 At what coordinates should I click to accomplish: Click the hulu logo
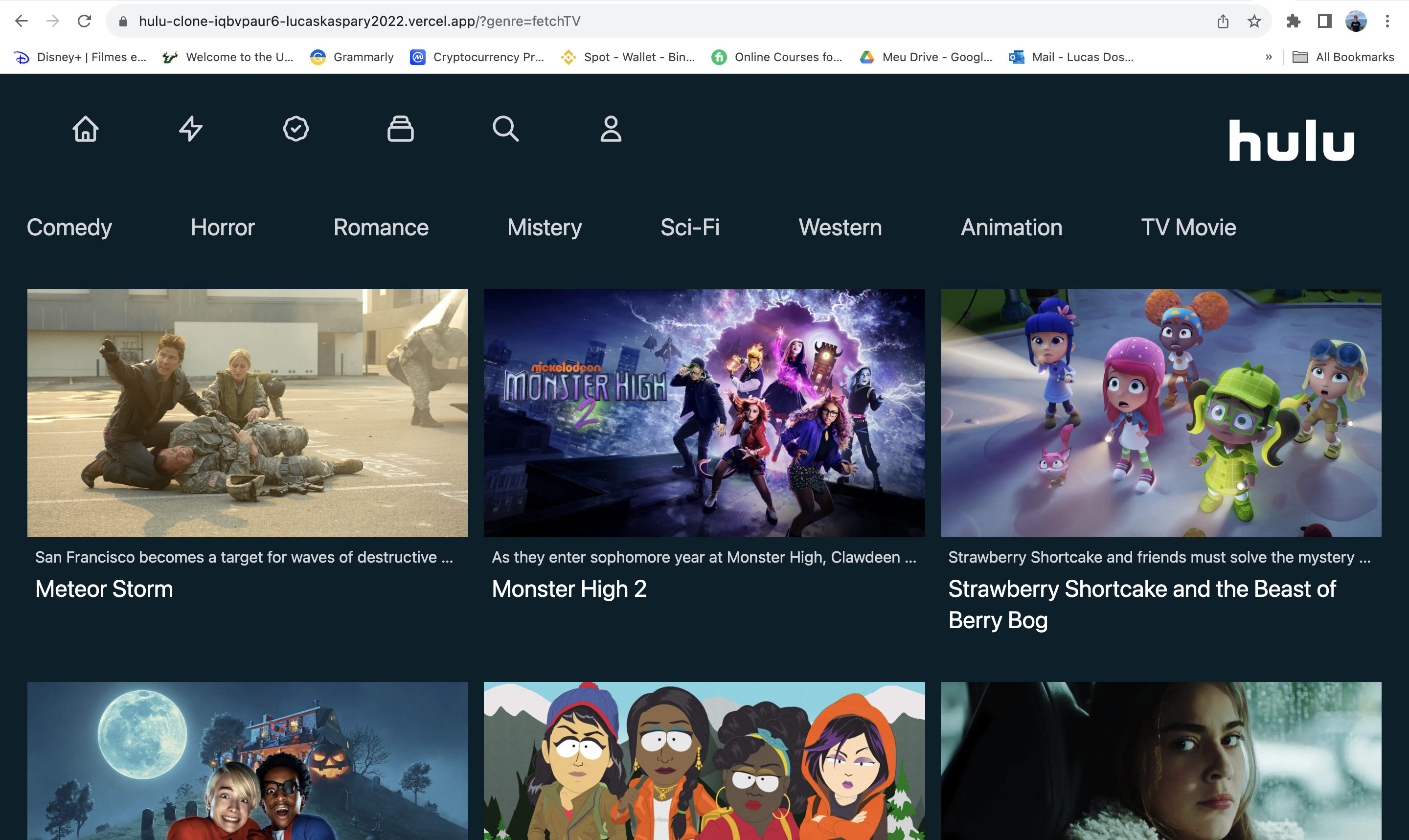1291,140
